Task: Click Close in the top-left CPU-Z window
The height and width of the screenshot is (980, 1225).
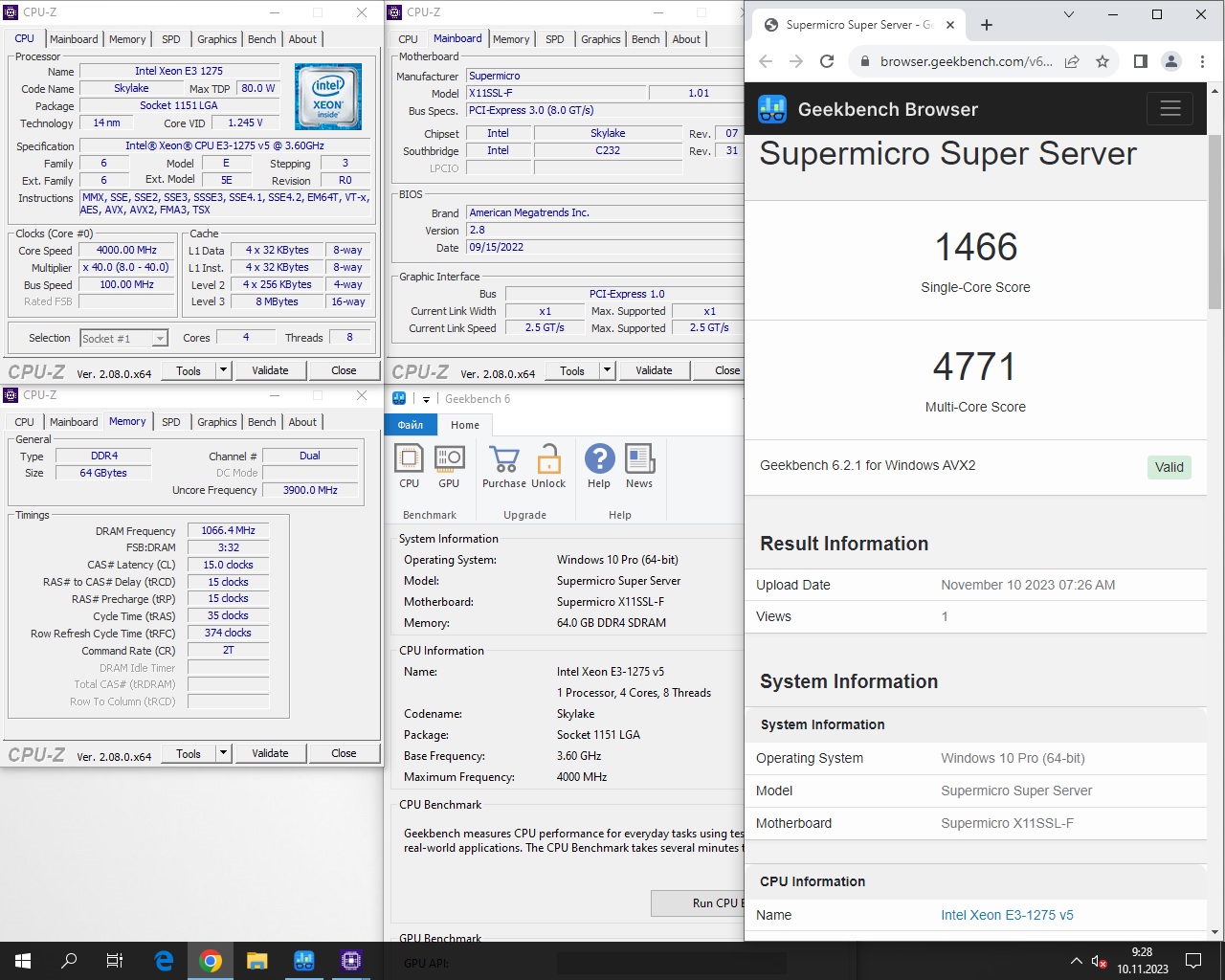Action: 344,370
